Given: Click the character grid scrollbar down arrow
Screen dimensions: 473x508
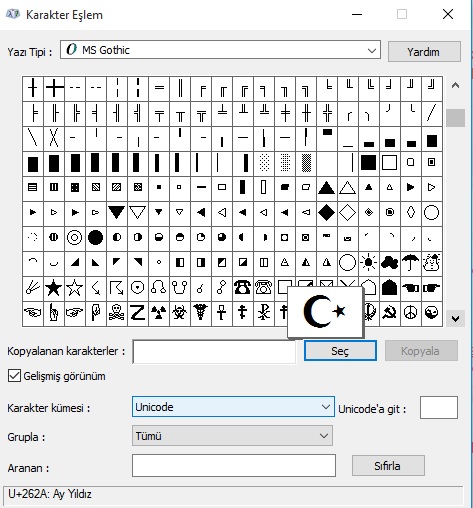Looking at the screenshot, I should coord(455,318).
